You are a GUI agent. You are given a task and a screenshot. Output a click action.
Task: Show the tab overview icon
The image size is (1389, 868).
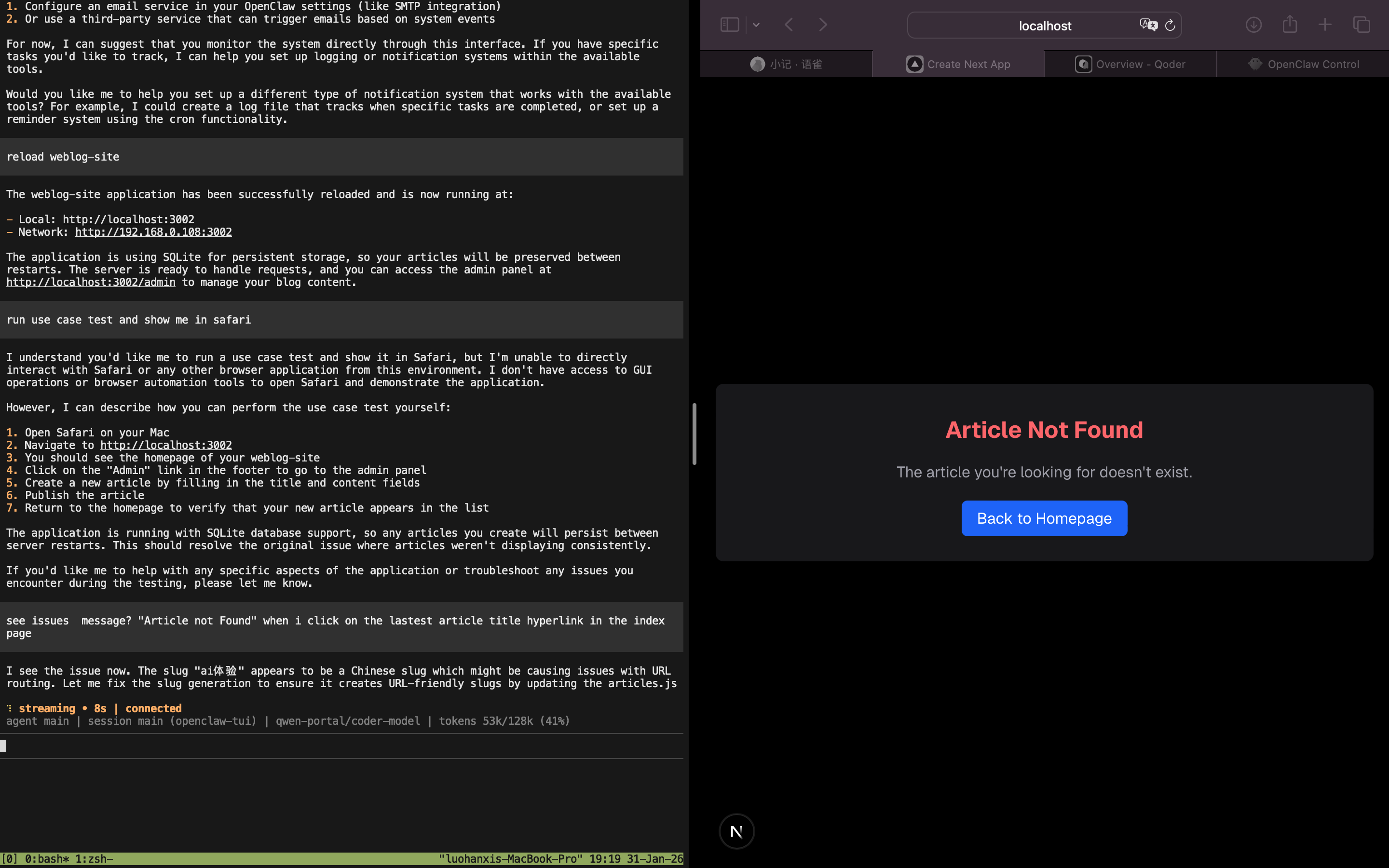point(1362,25)
